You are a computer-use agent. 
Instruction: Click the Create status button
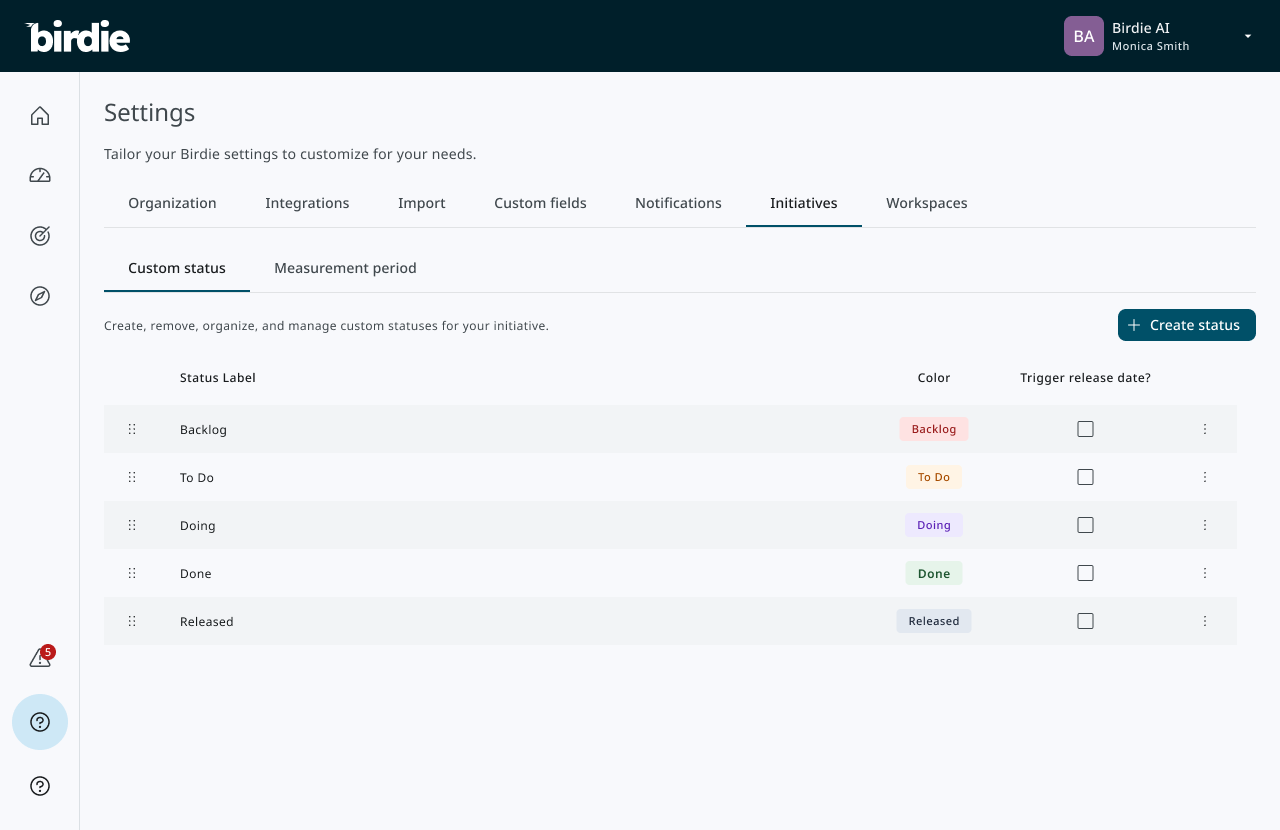(1186, 325)
